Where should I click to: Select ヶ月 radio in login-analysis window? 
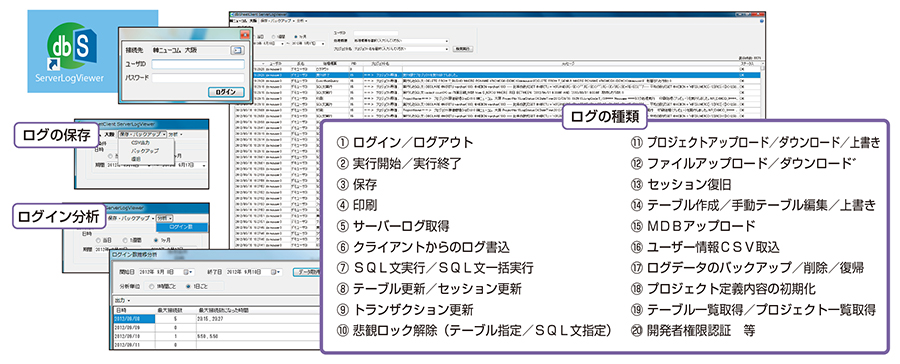coord(162,240)
